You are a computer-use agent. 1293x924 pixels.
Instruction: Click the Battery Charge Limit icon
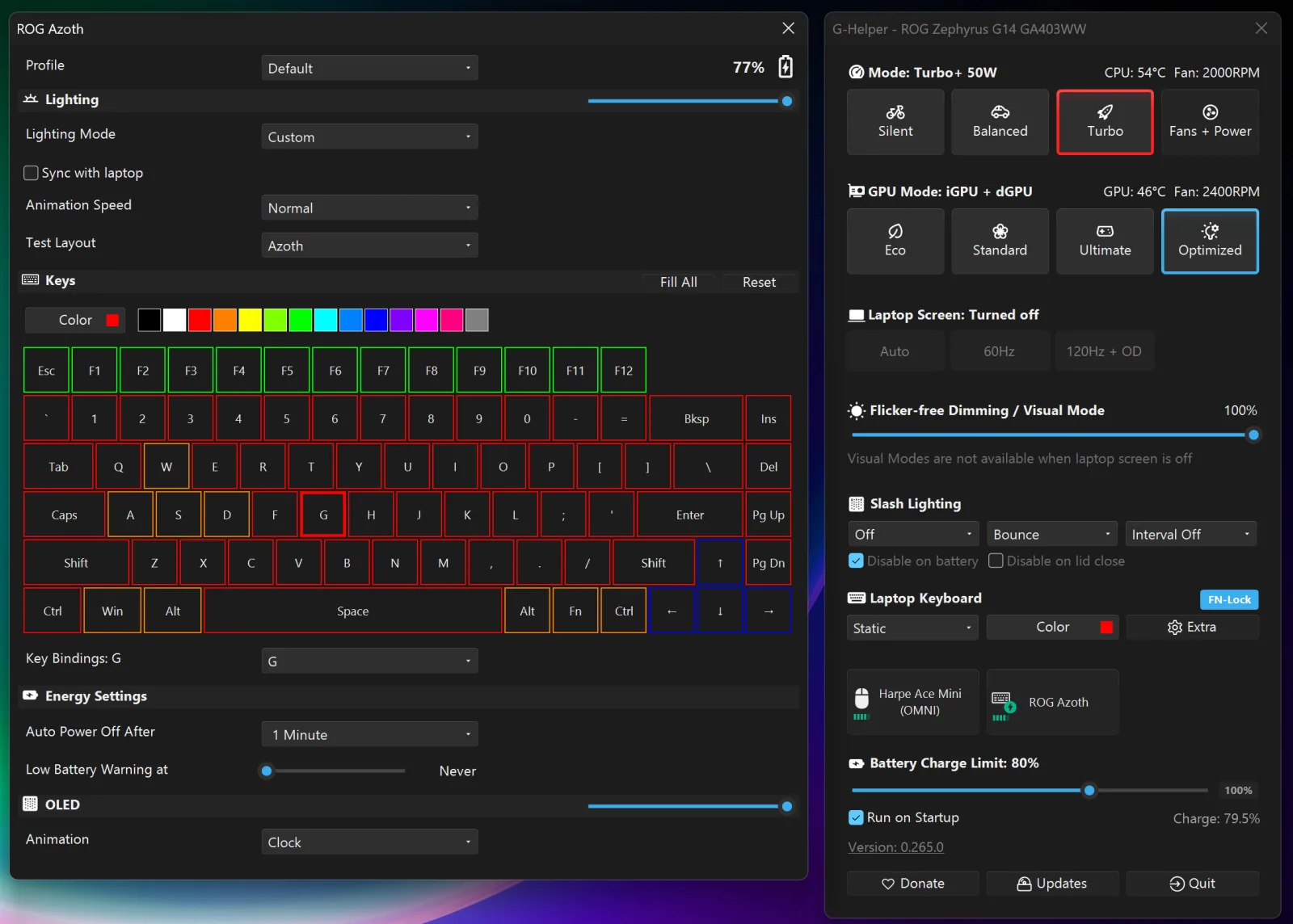coord(857,763)
